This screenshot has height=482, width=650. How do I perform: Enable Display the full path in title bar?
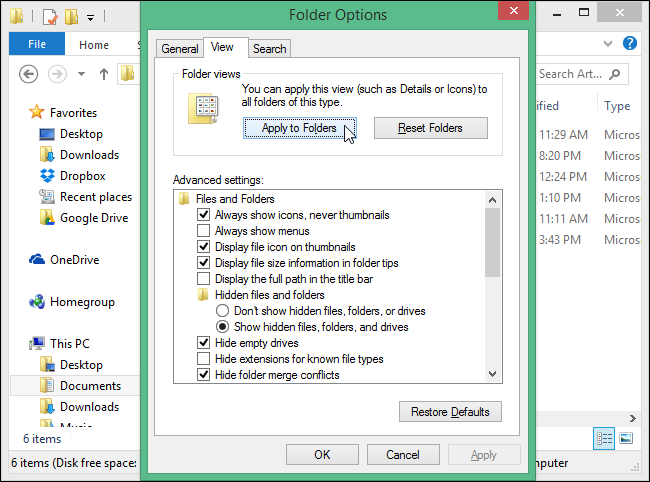[203, 279]
